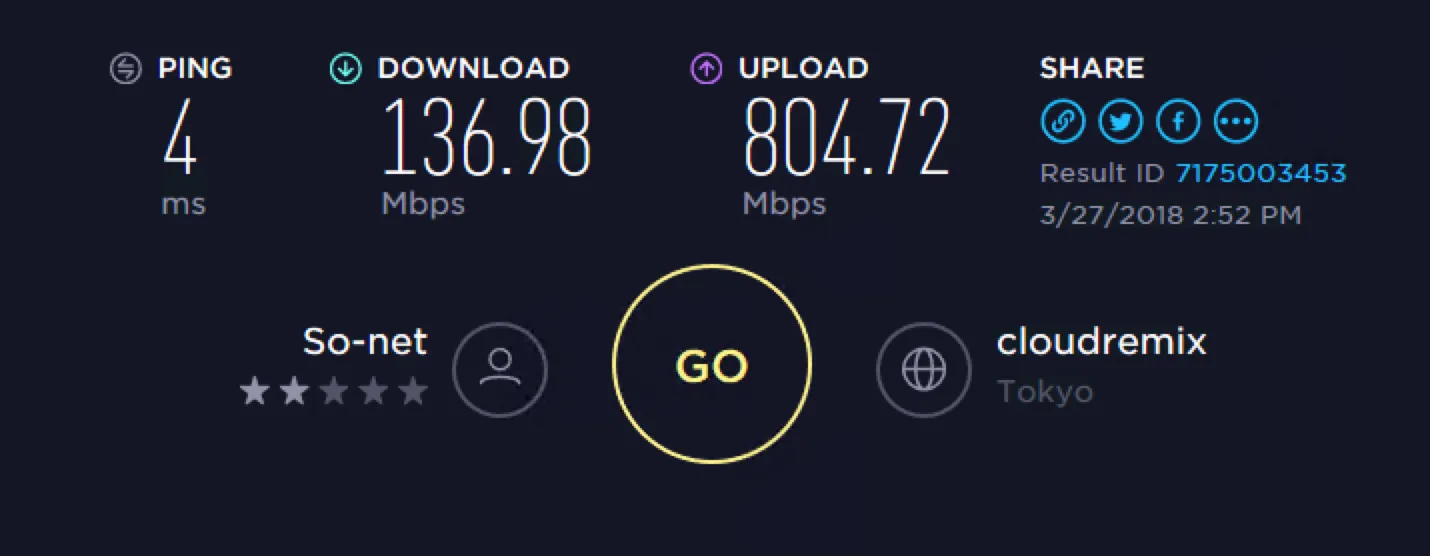Copy result link via chain icon
The height and width of the screenshot is (556, 1430).
[x=1062, y=122]
